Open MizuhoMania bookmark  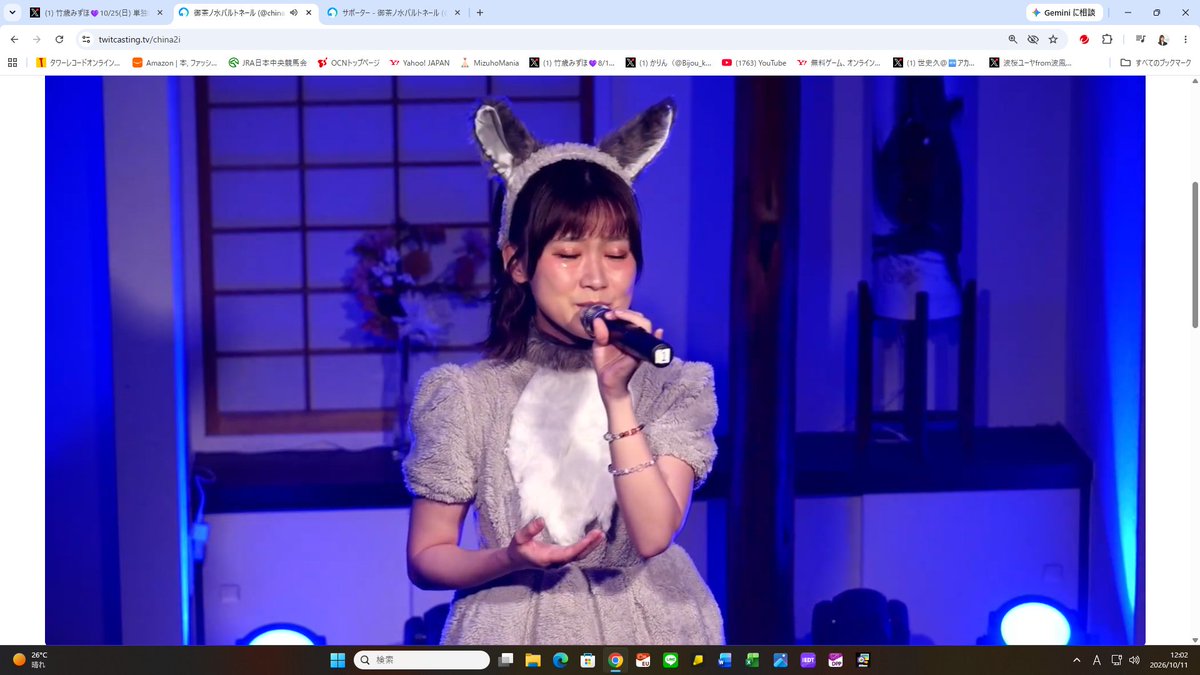489,62
